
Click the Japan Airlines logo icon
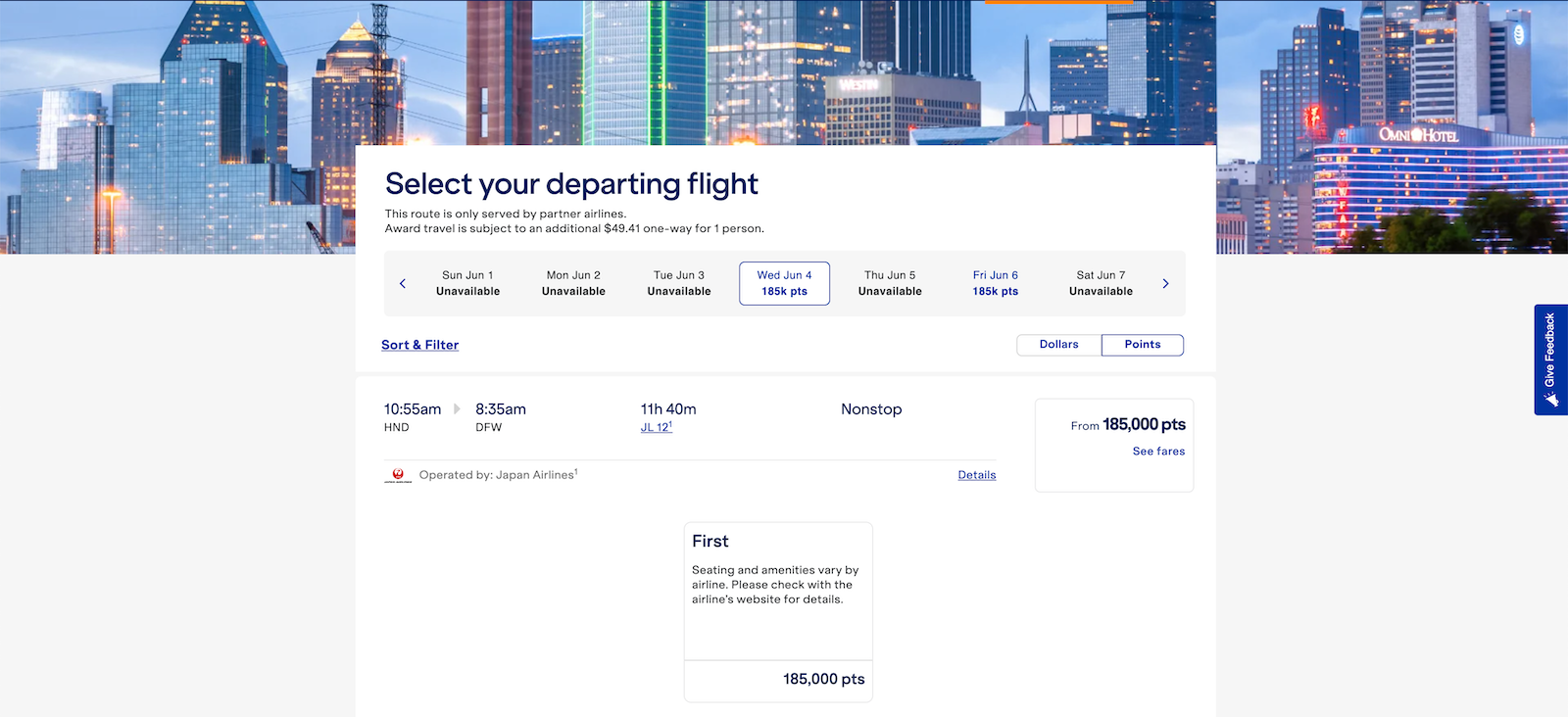[398, 475]
